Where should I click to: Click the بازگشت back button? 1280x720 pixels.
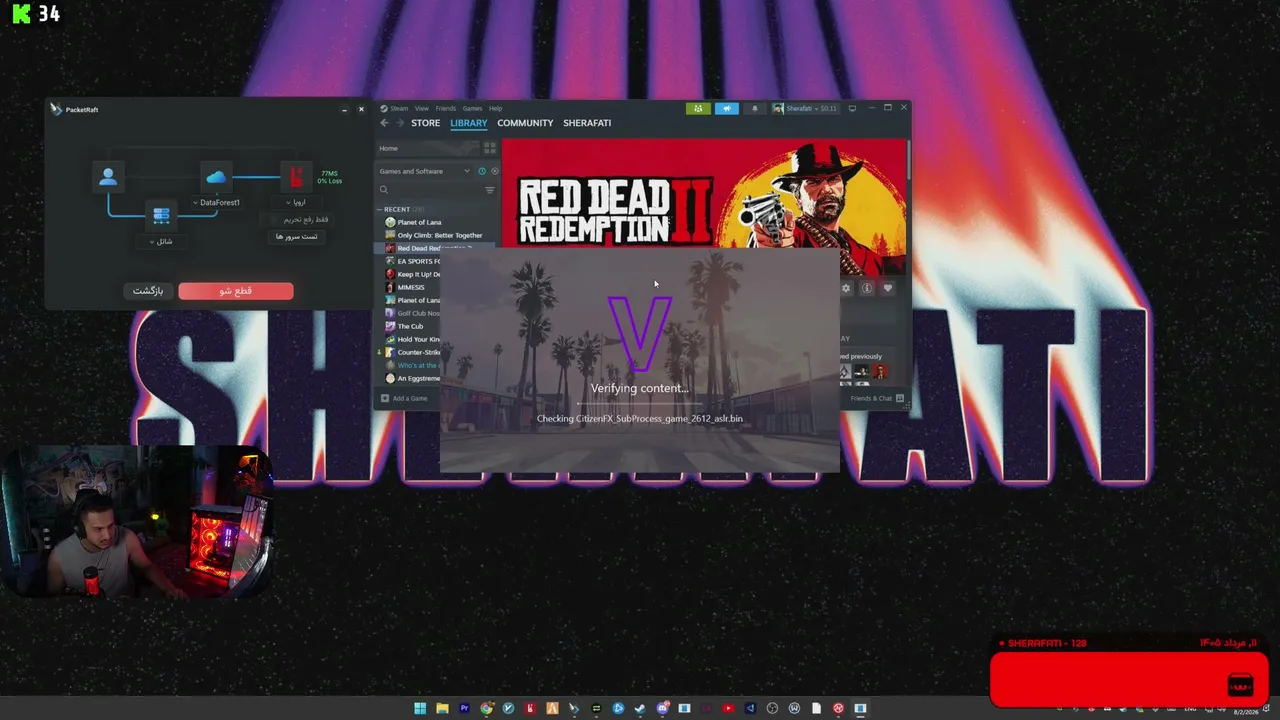point(148,291)
